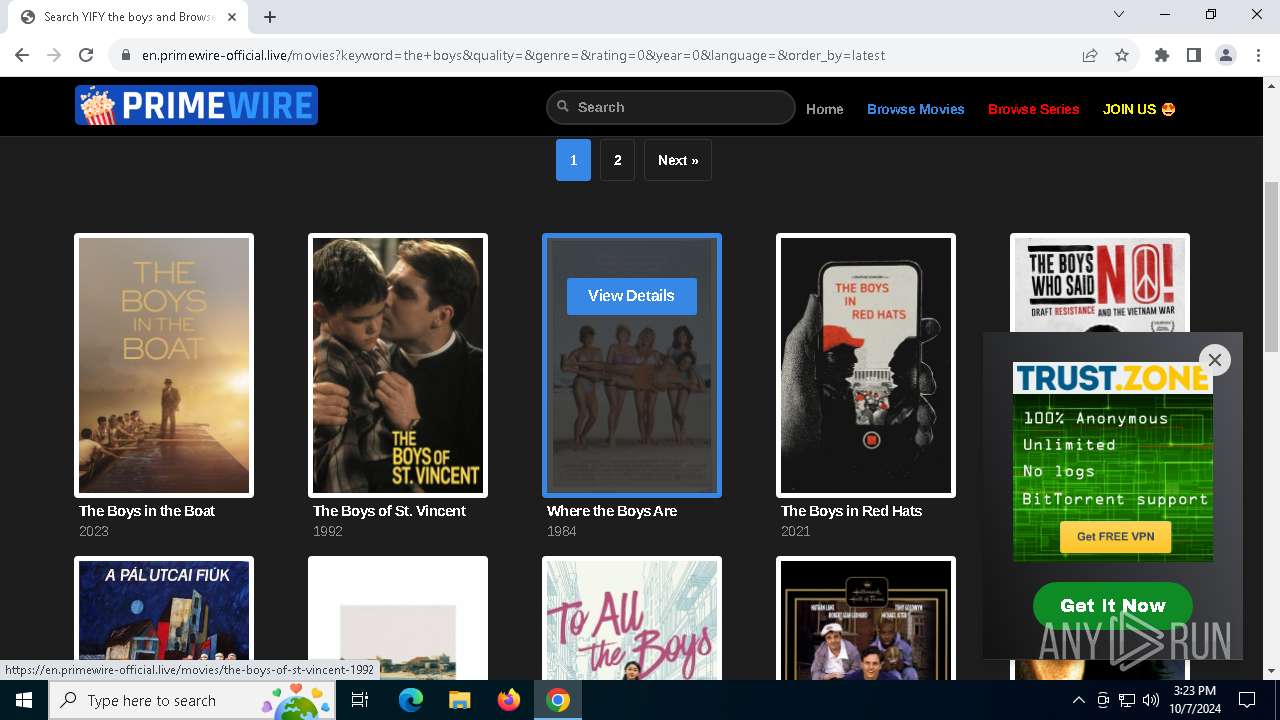Click View Details on Where the Boys Are

point(631,296)
